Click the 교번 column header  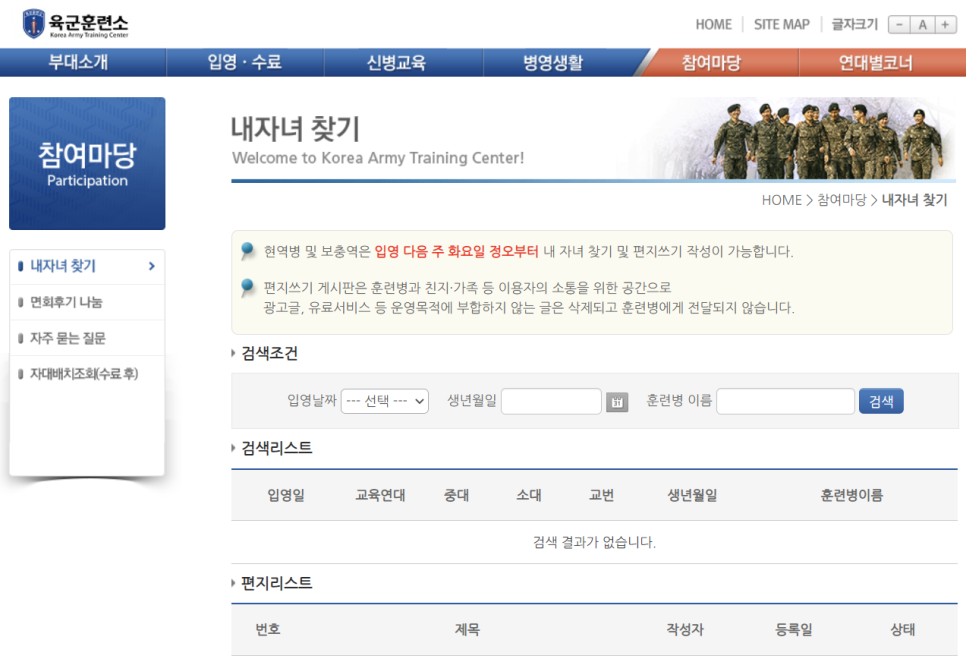[x=601, y=495]
